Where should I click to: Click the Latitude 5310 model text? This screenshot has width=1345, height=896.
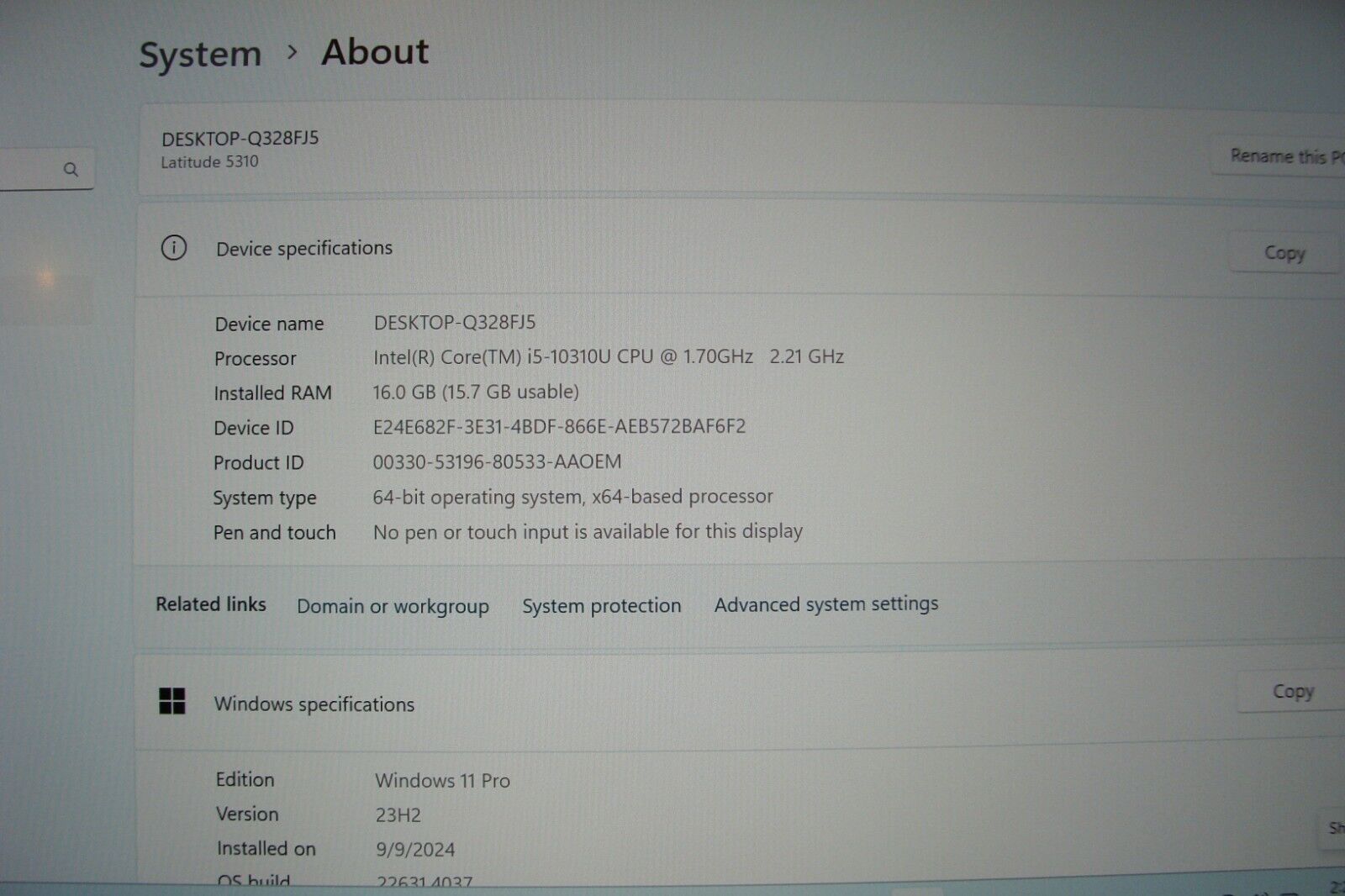click(209, 161)
